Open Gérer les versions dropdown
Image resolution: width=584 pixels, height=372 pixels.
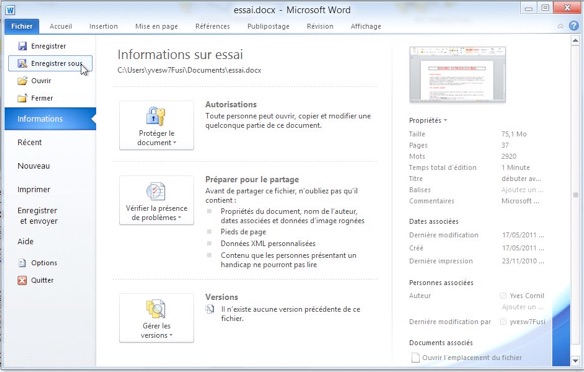(156, 318)
